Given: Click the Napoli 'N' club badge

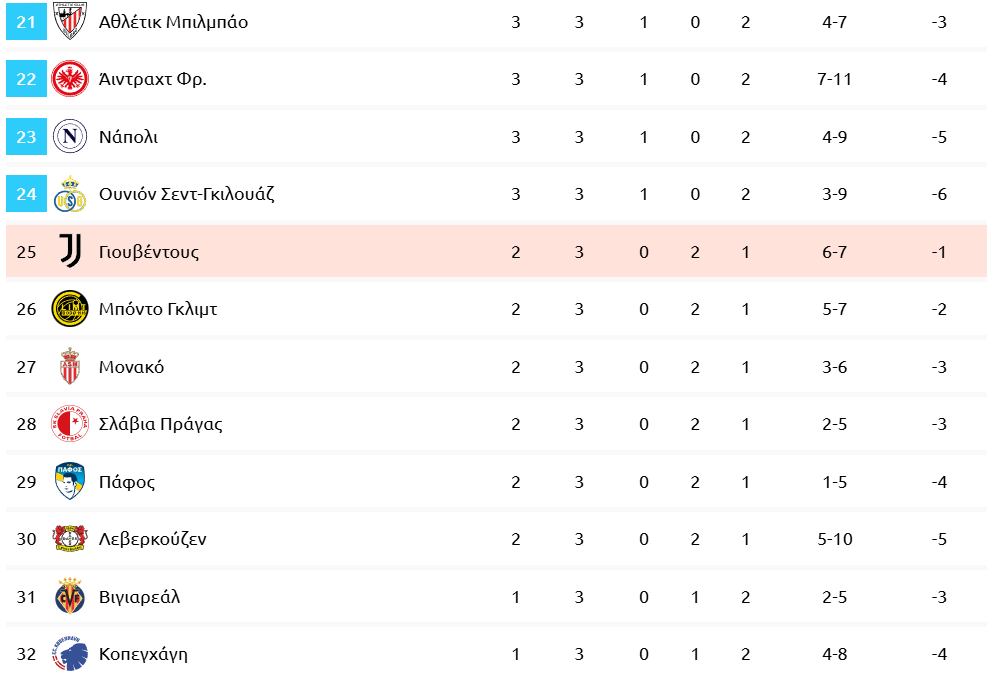Looking at the screenshot, I should click(x=70, y=136).
